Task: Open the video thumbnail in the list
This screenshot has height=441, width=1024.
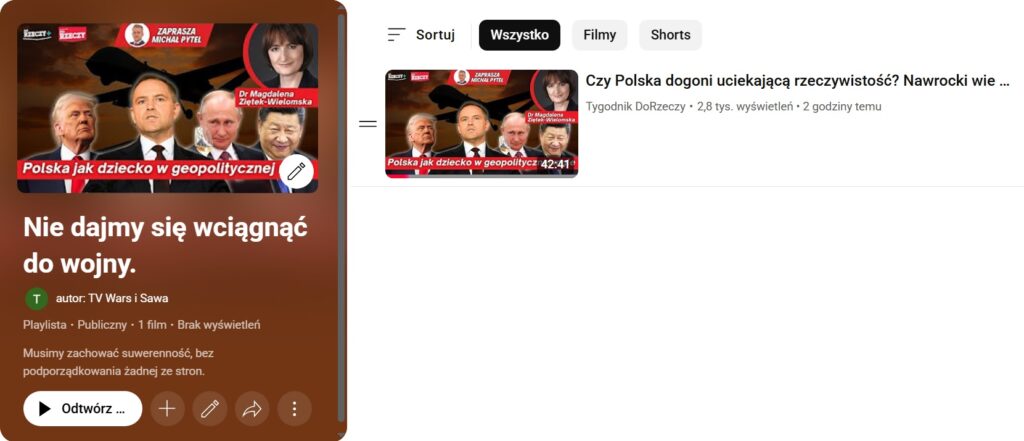Action: (481, 124)
